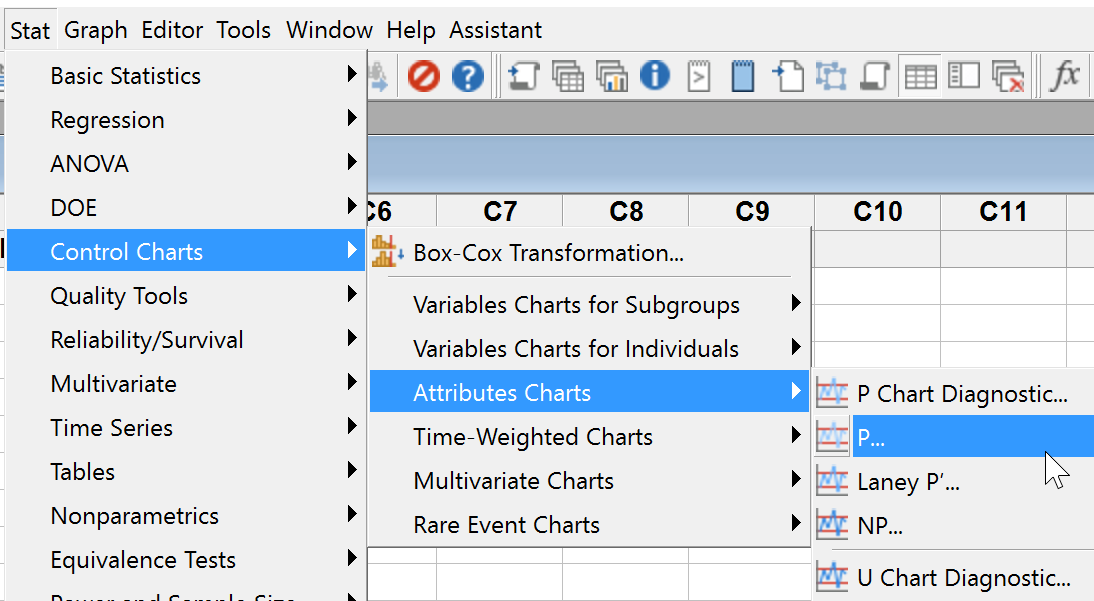
Task: Select Basic Statistics from the Stat menu
Action: click(x=125, y=75)
